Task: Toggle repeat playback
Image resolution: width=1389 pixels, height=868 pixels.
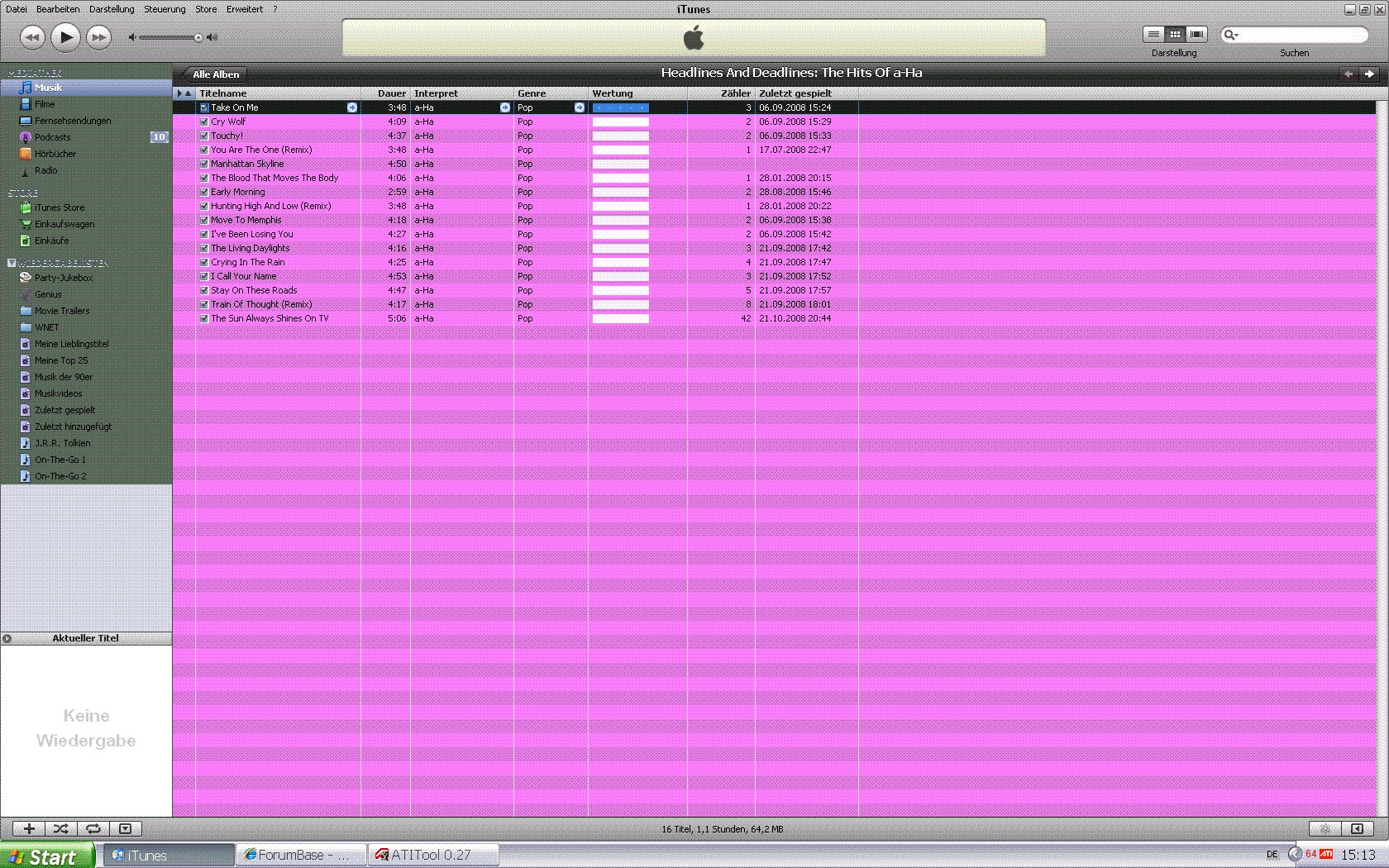Action: (93, 828)
